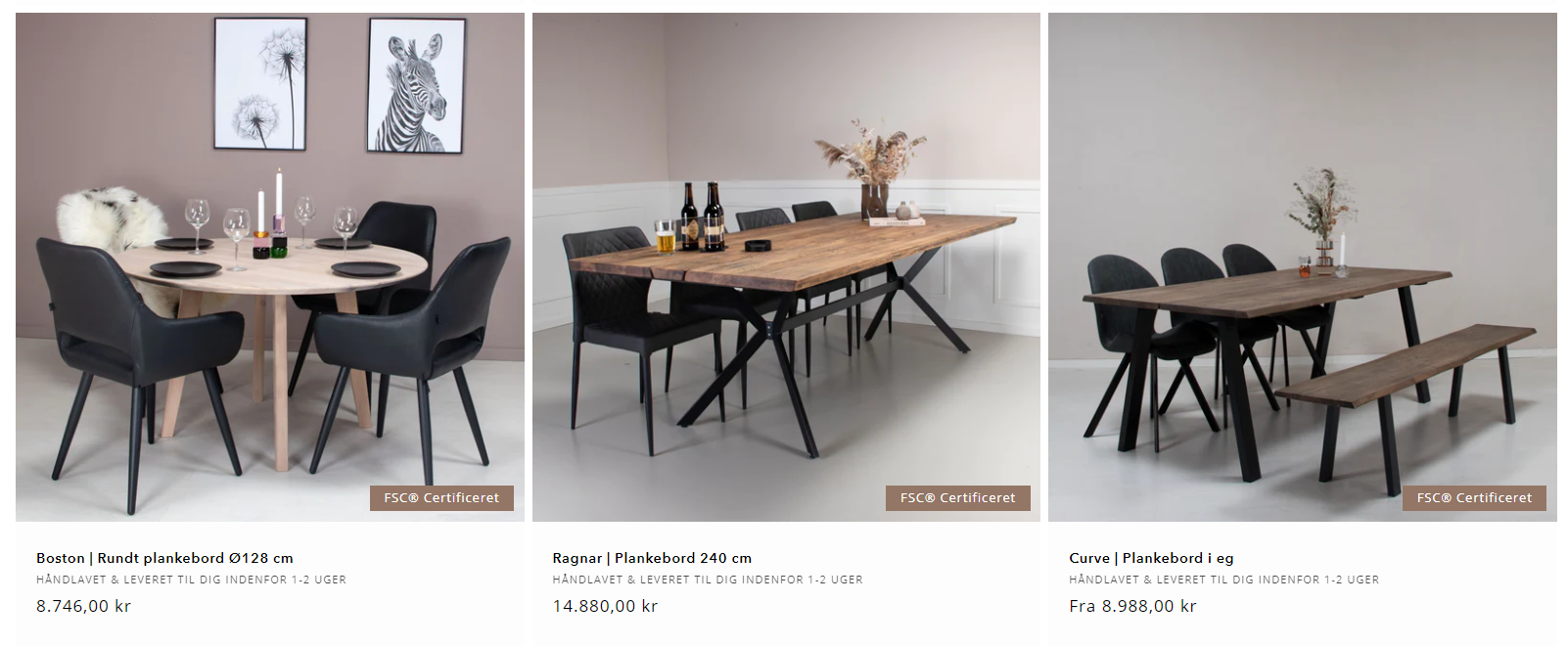Open the Curve plankebord product image
Image resolution: width=1568 pixels, height=650 pixels.
(x=1303, y=267)
